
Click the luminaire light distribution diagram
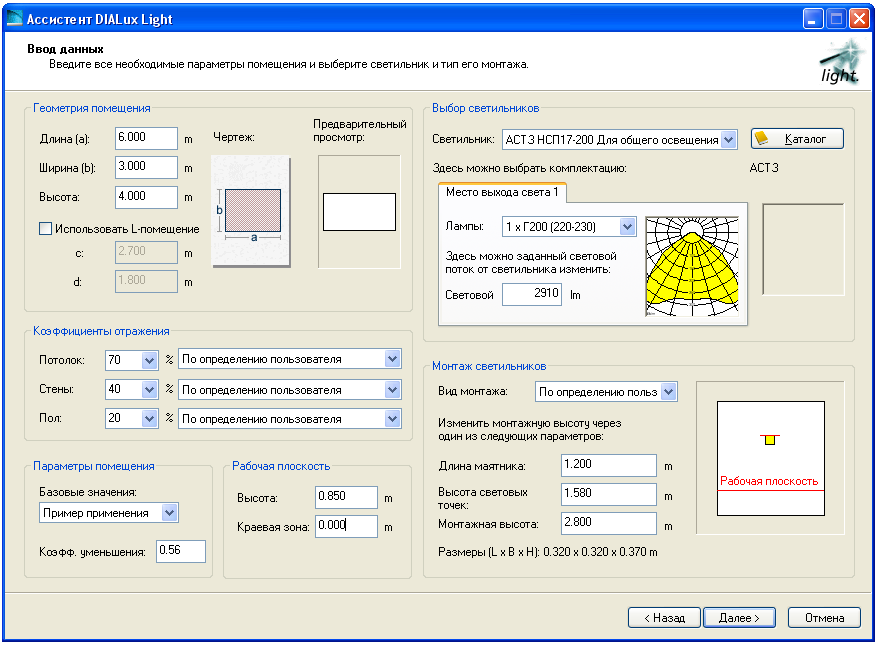coord(691,268)
